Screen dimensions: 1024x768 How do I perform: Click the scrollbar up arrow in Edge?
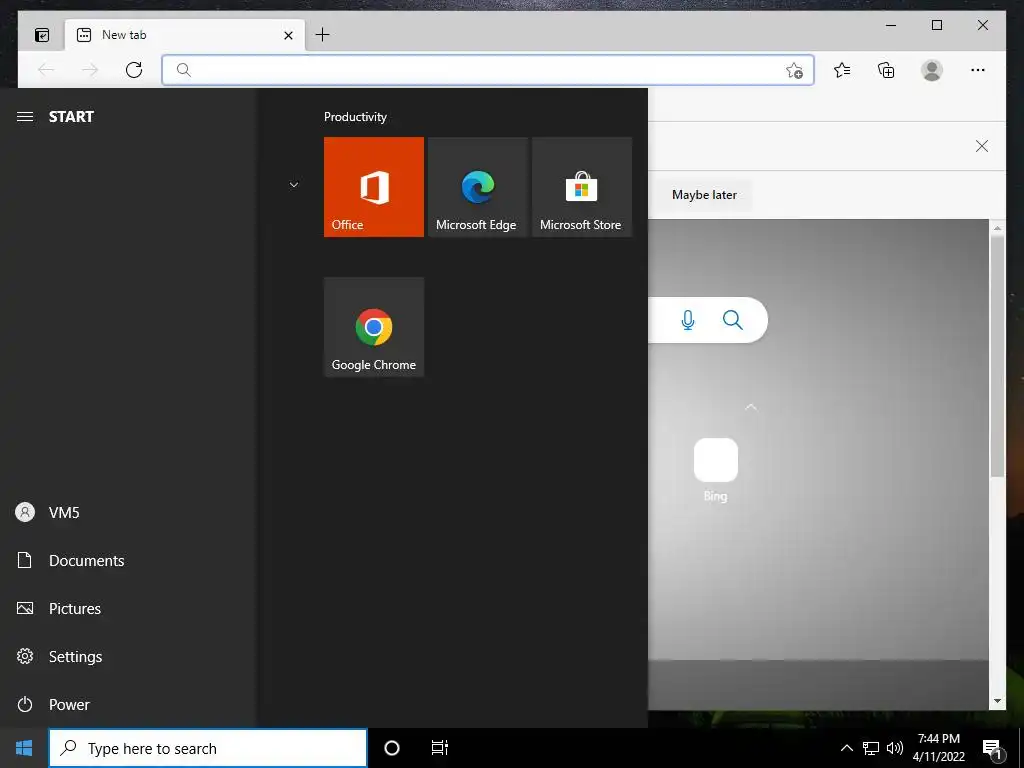coord(997,228)
